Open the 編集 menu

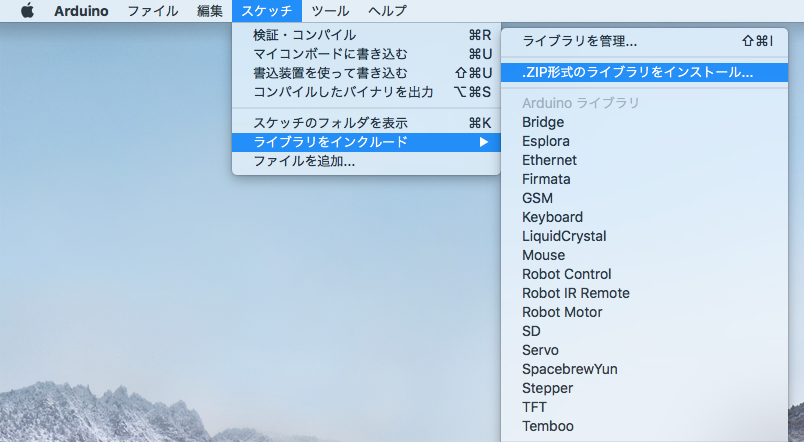(210, 11)
